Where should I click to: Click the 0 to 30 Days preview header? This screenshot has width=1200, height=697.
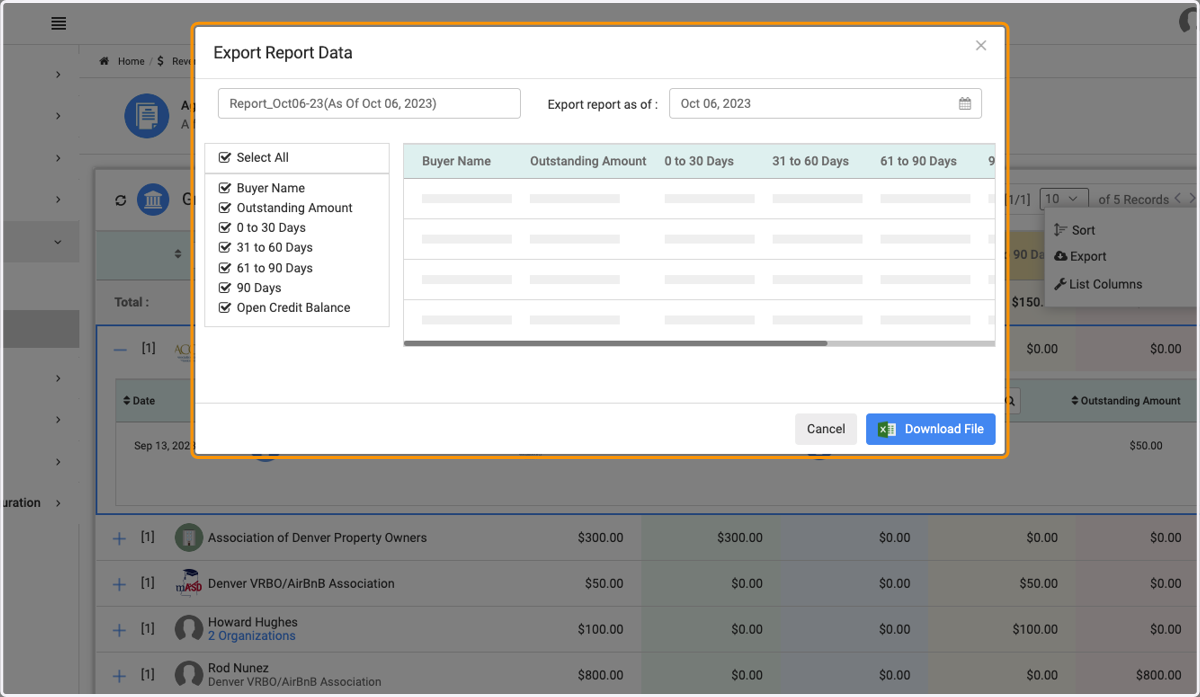[699, 161]
